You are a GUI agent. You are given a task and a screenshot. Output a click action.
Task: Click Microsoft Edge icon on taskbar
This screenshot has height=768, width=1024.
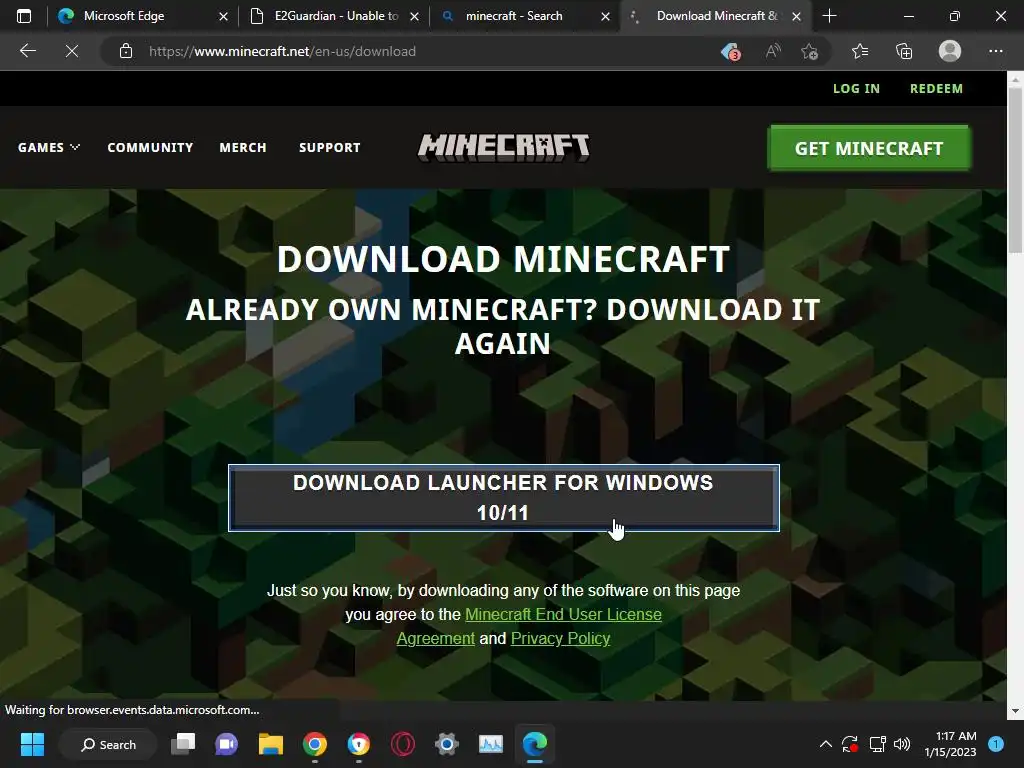tap(535, 744)
